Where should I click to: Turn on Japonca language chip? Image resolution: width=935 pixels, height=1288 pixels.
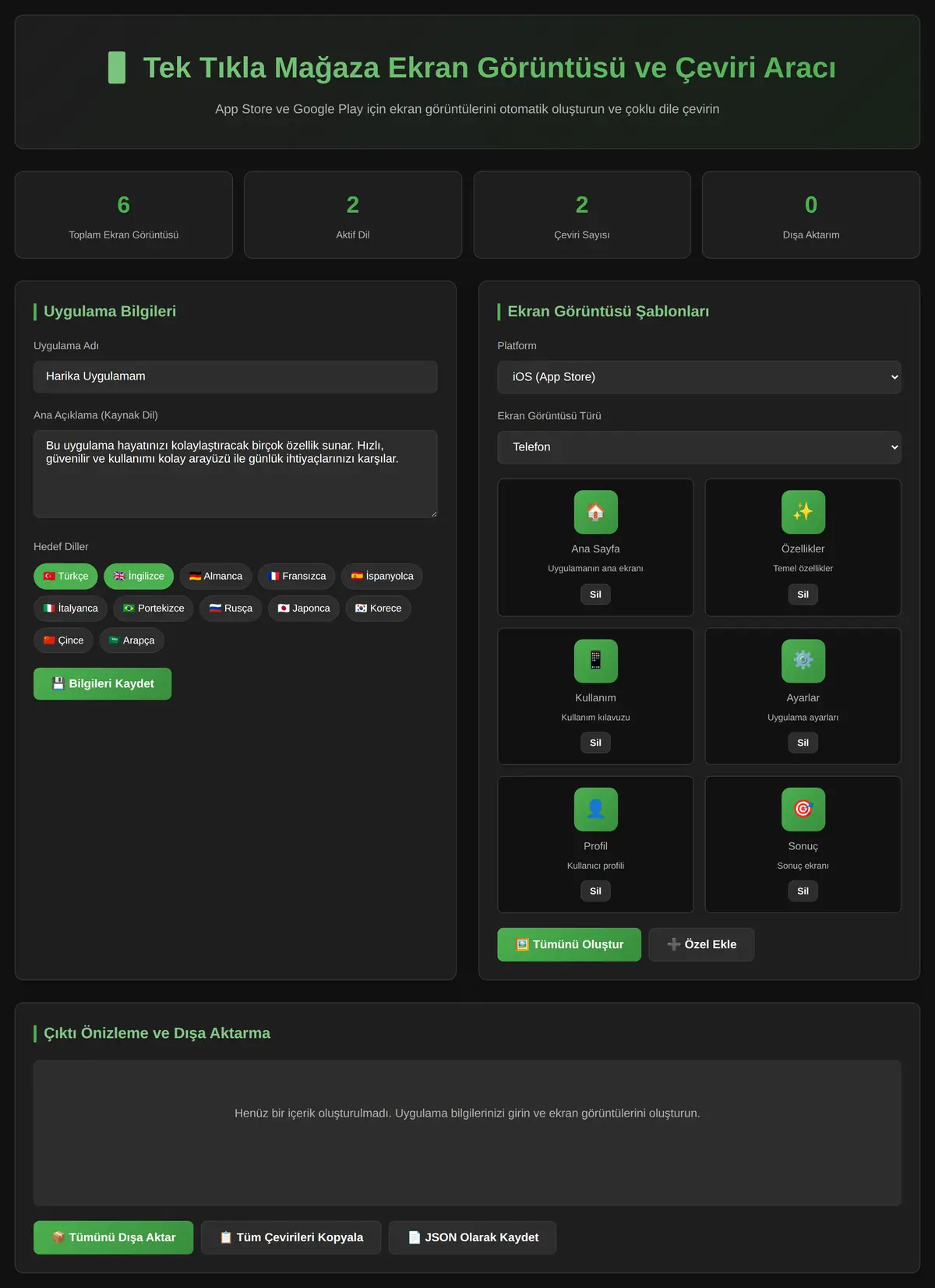click(304, 608)
